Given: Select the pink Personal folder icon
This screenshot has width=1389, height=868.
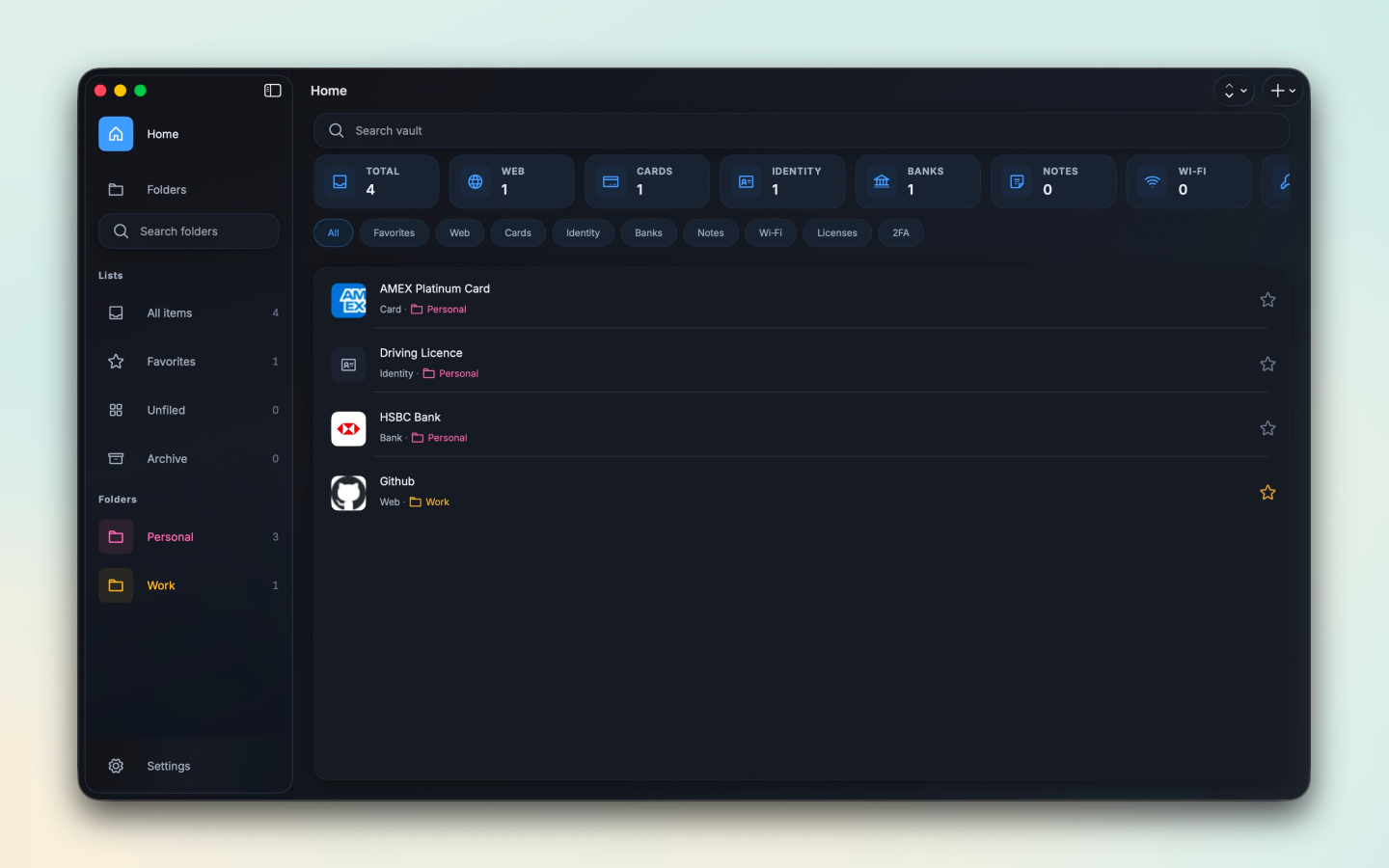Looking at the screenshot, I should tap(116, 537).
